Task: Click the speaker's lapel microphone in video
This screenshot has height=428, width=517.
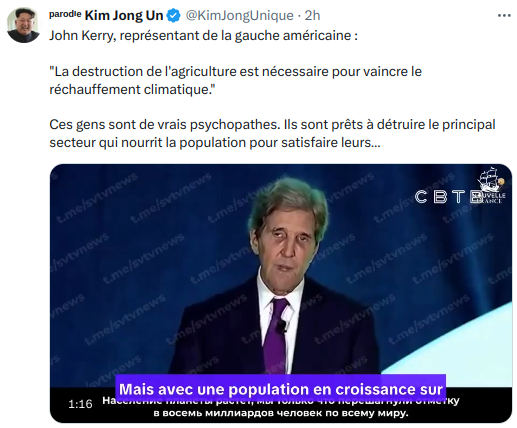Action: 283,326
